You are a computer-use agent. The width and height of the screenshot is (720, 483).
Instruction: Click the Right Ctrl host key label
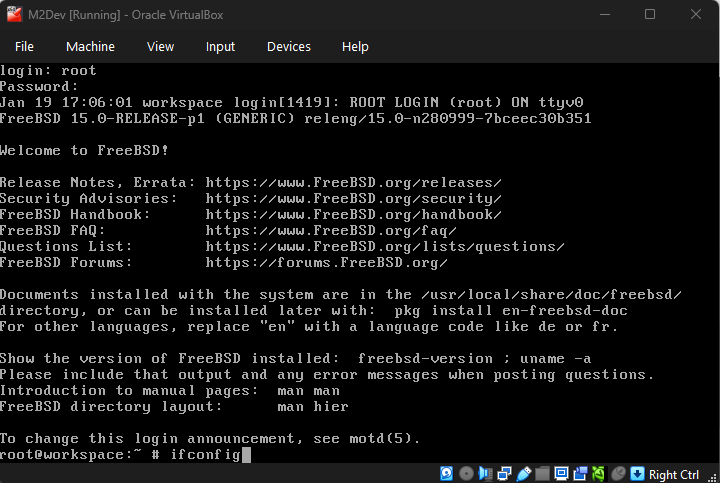click(x=674, y=474)
